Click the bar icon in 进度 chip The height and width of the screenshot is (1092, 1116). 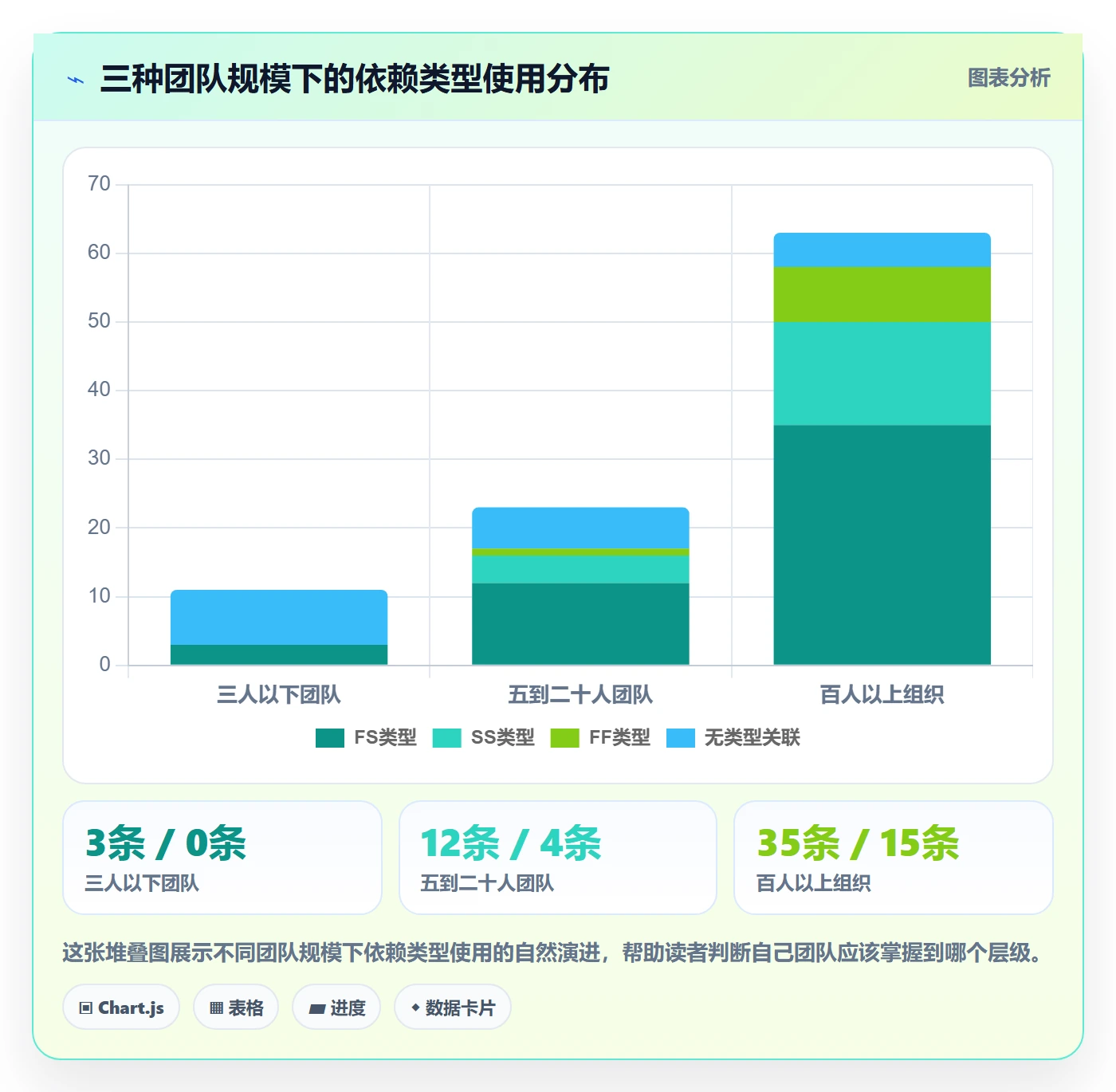[x=316, y=1009]
